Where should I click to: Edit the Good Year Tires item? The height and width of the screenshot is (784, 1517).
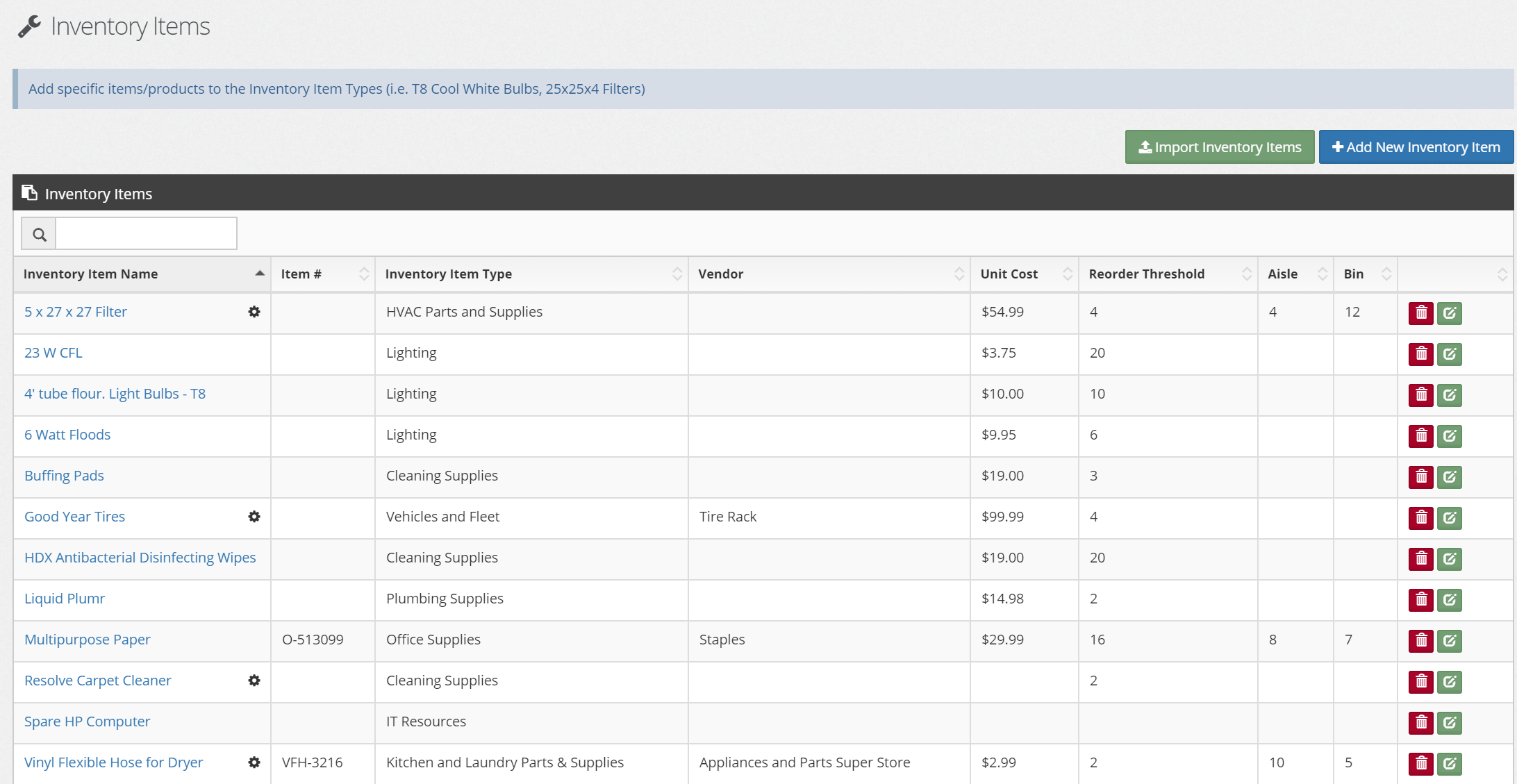click(1449, 518)
